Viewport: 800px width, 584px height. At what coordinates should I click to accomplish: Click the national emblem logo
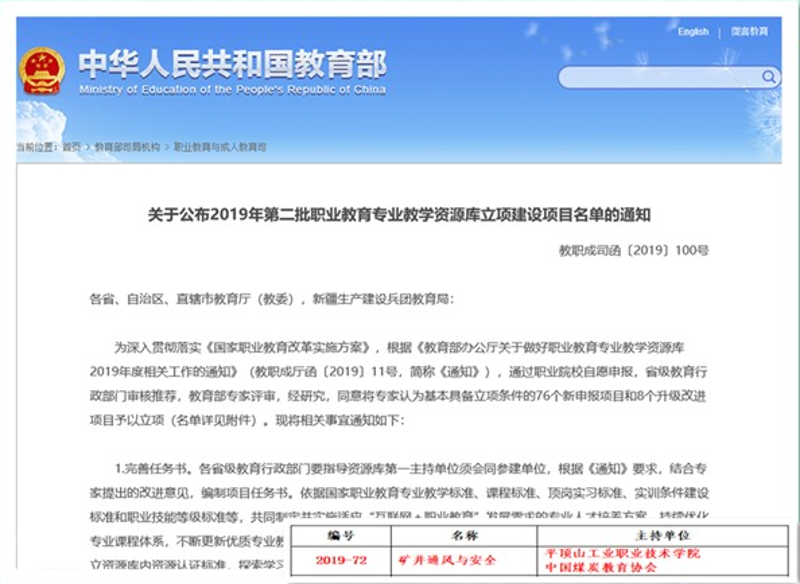[x=42, y=71]
